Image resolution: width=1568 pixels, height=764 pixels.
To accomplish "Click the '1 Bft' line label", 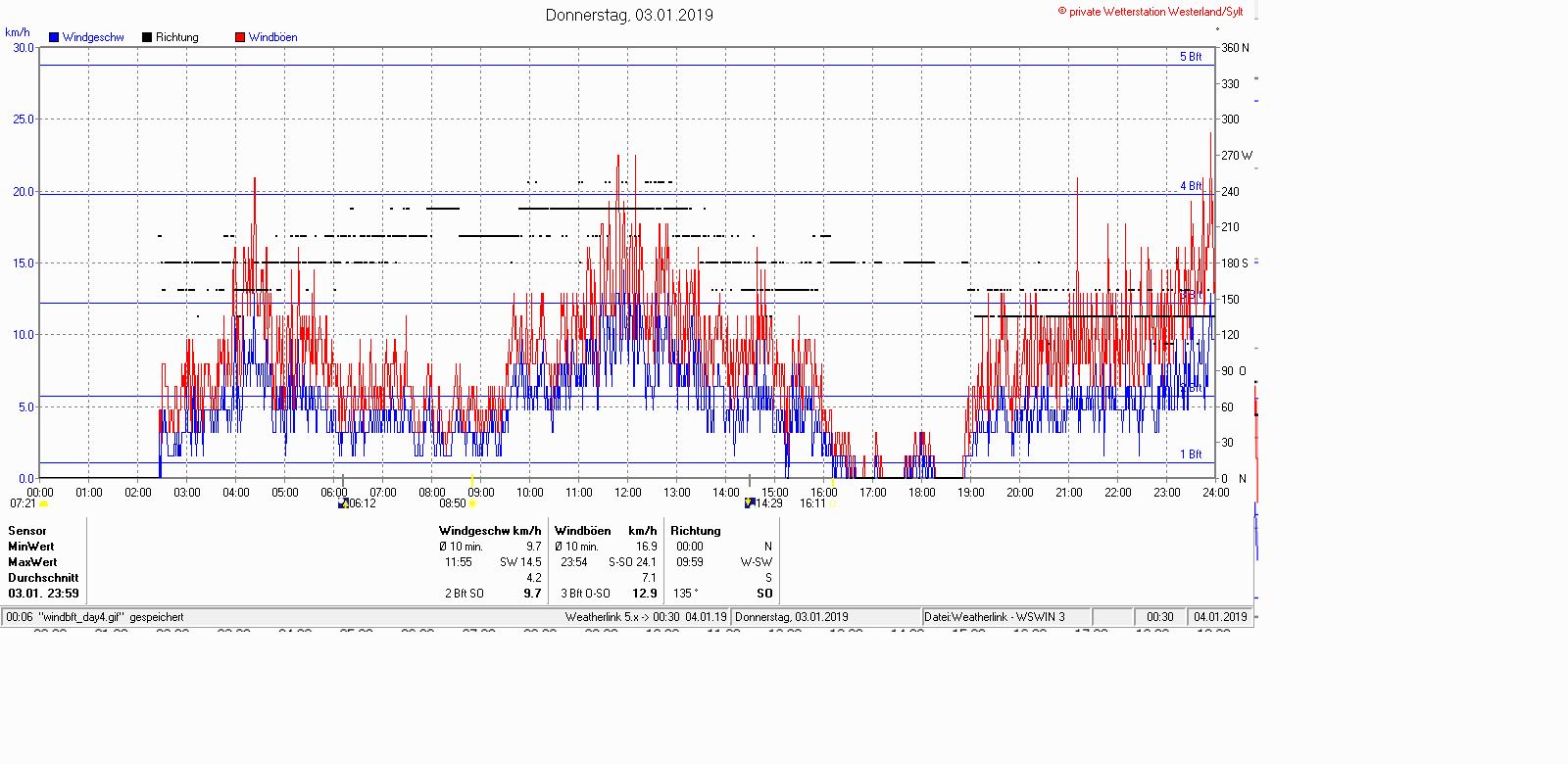I will tap(1191, 454).
